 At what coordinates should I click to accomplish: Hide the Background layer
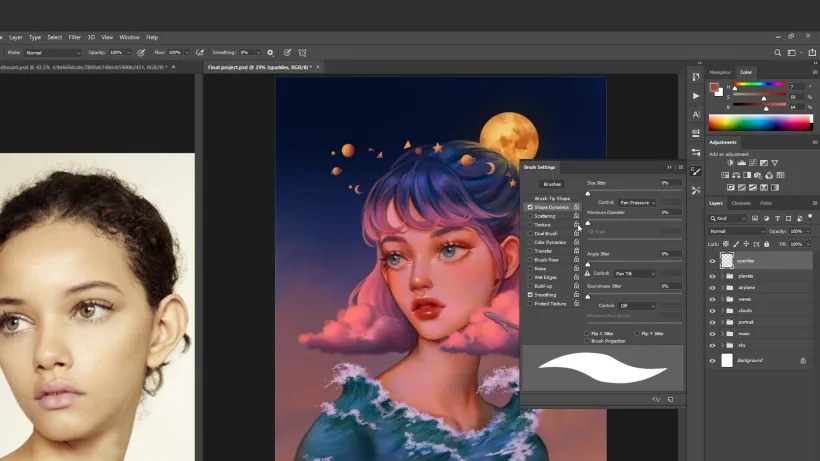pyautogui.click(x=712, y=361)
